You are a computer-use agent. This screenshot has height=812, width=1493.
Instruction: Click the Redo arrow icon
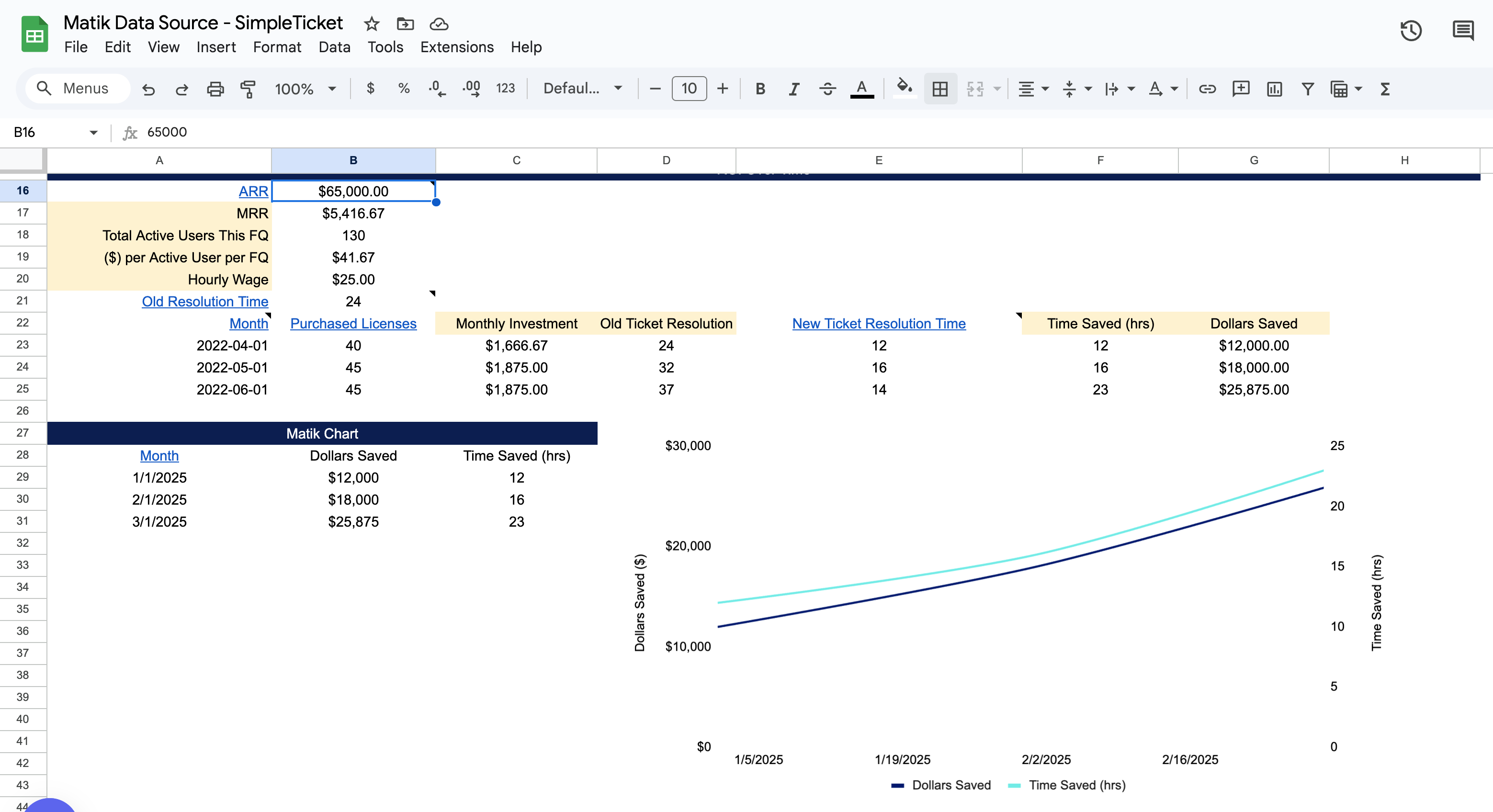(x=182, y=89)
